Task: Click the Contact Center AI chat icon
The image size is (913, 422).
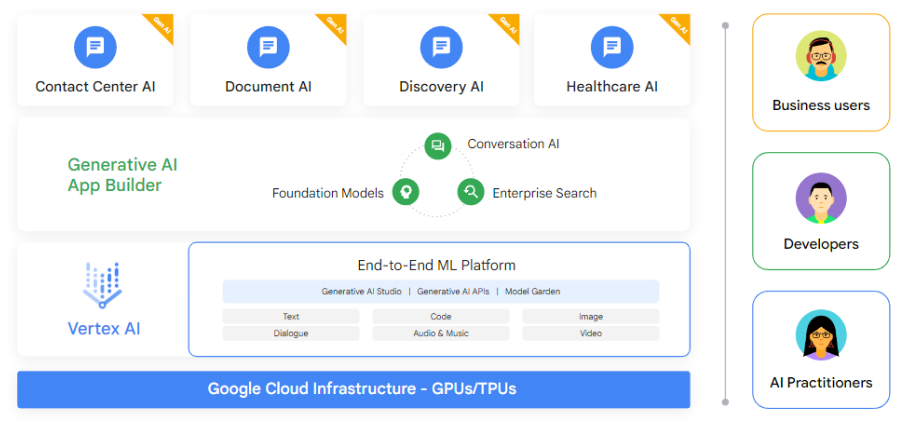Action: coord(95,46)
